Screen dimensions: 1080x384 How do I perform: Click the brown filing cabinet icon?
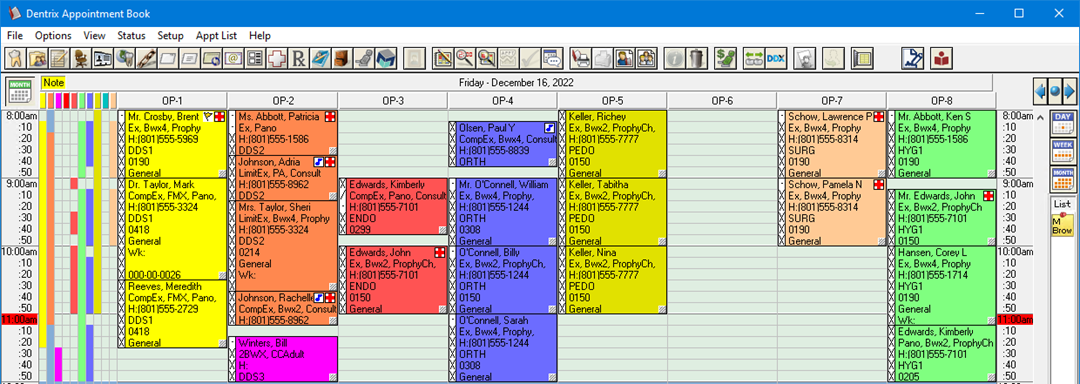click(x=341, y=58)
